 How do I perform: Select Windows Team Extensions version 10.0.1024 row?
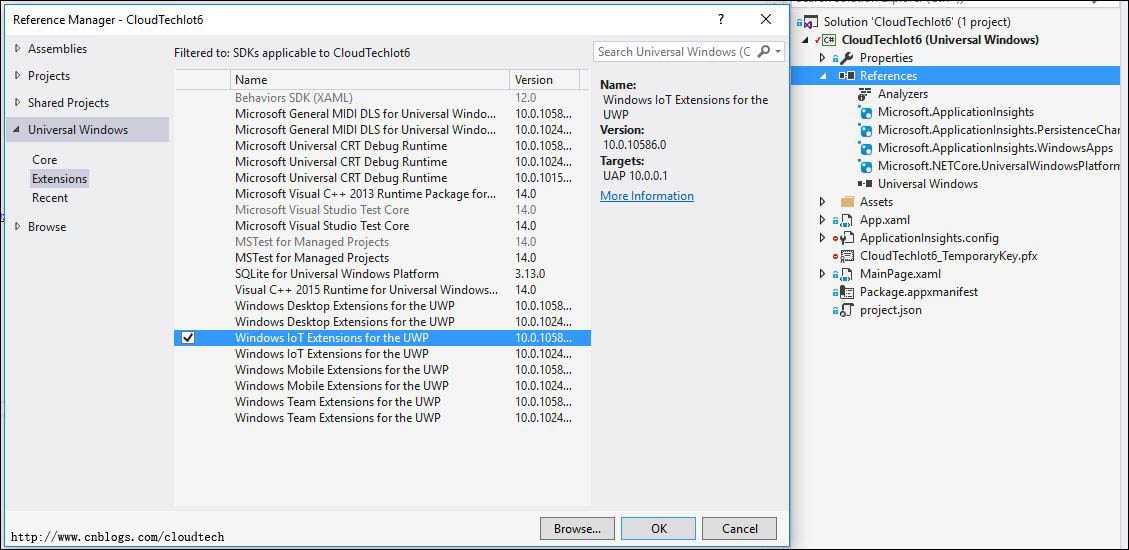click(382, 418)
